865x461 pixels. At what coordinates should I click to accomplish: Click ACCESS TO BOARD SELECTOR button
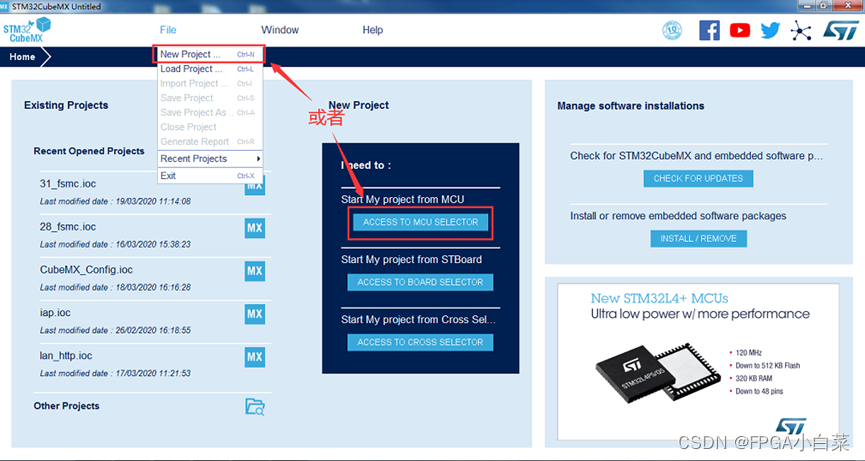click(x=420, y=282)
